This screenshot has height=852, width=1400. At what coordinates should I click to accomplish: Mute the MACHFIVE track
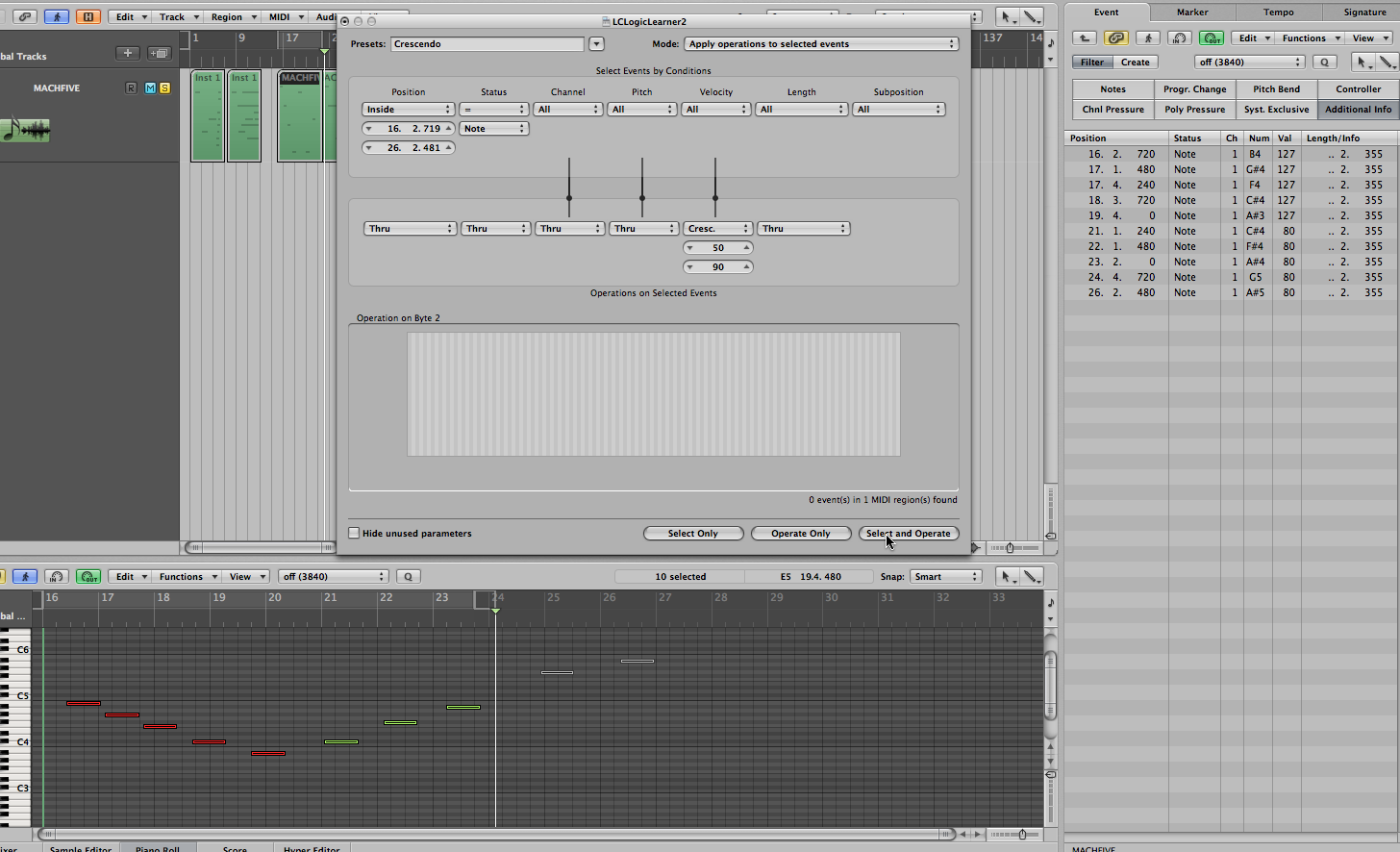click(150, 88)
